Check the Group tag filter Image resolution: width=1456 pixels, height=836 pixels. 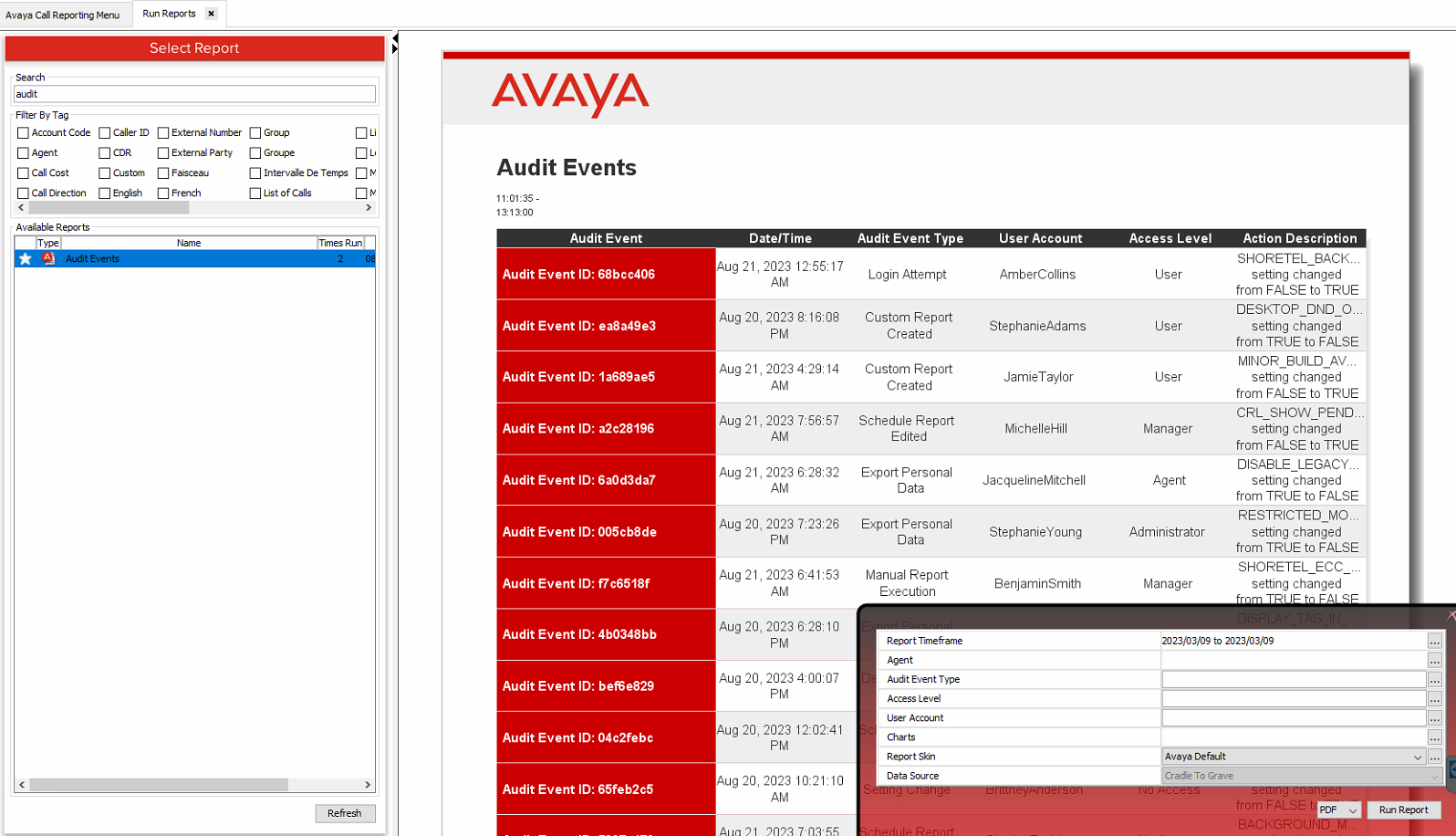pyautogui.click(x=255, y=133)
